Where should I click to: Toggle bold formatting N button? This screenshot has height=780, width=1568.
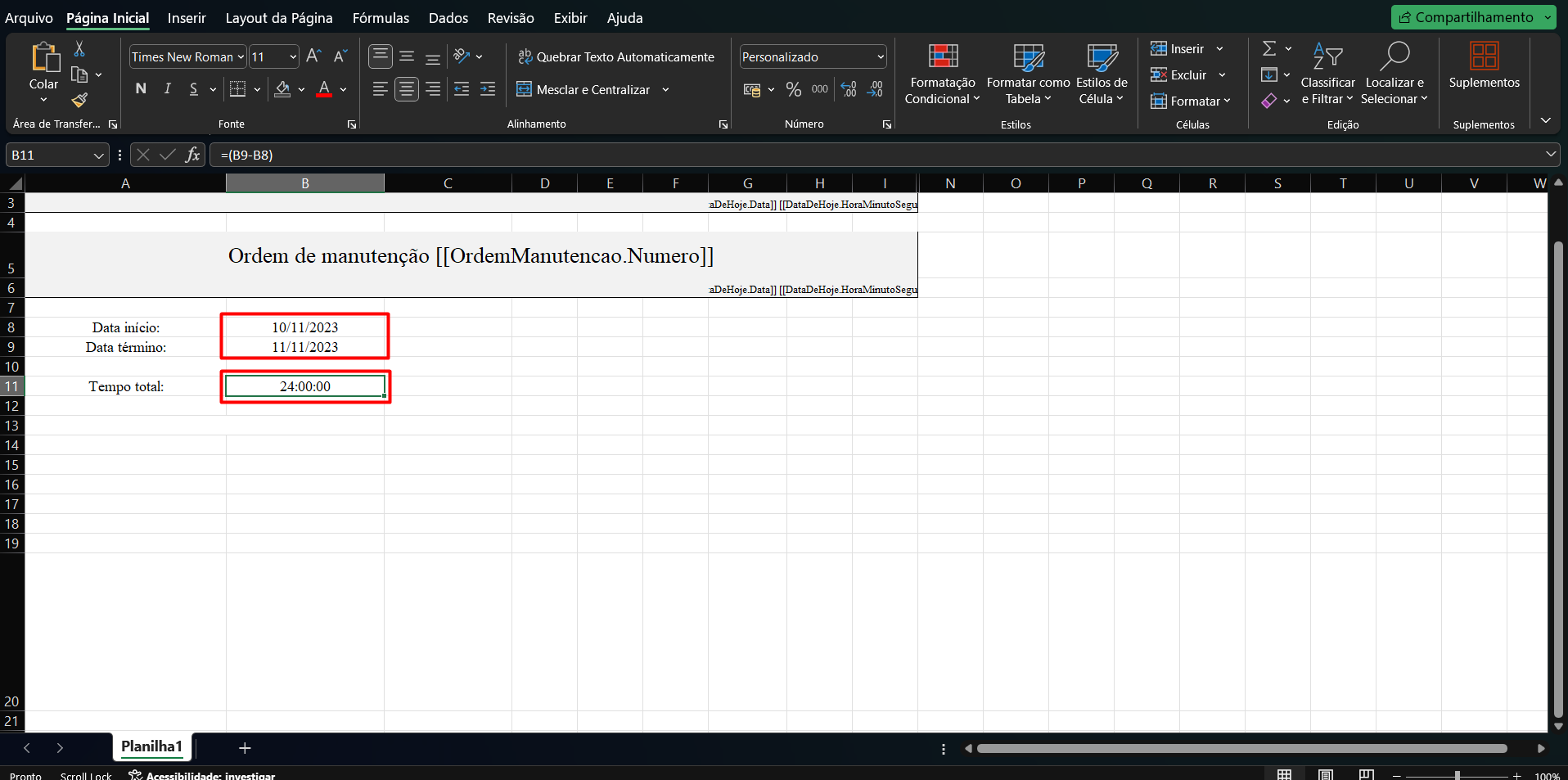pos(141,89)
